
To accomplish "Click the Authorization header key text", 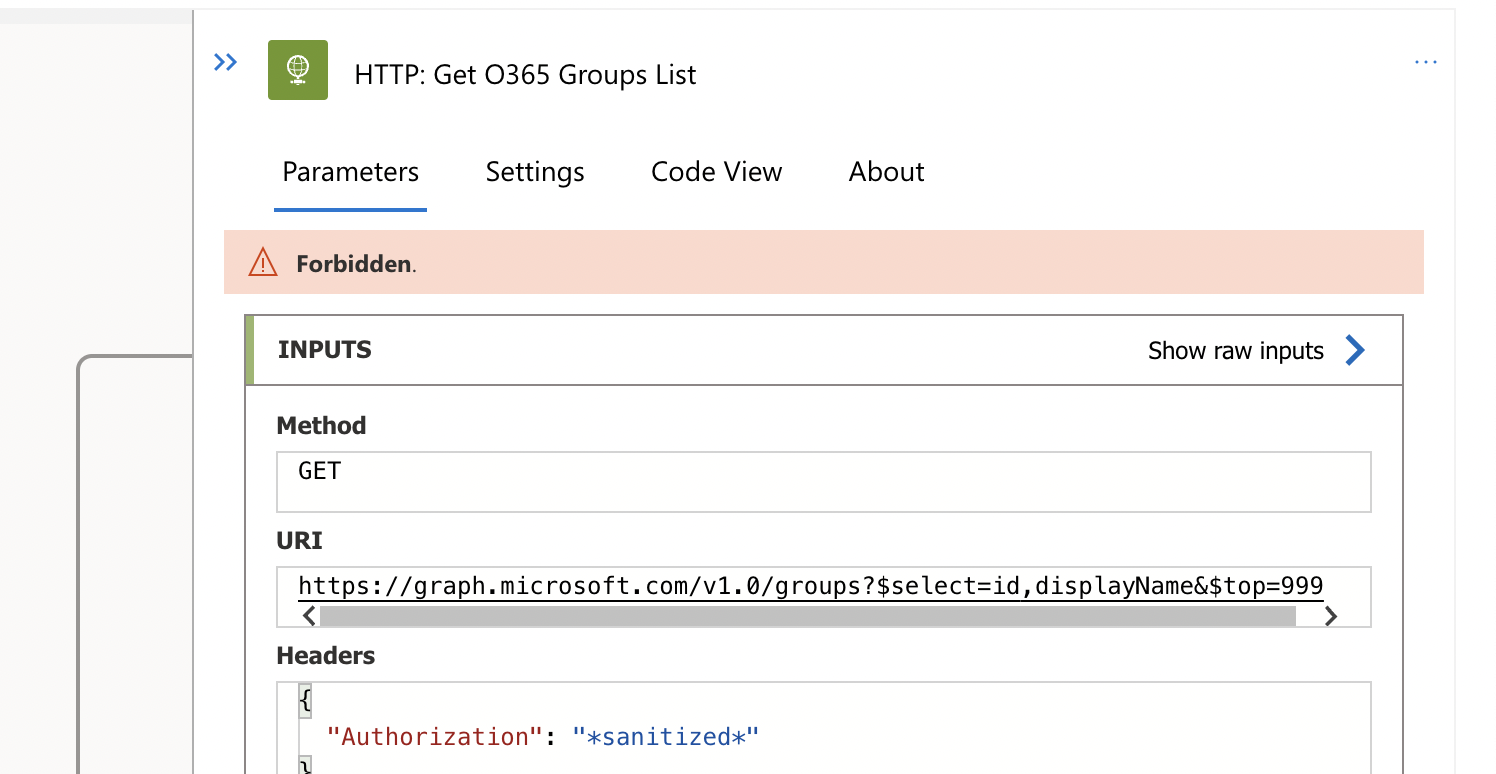I will 435,737.
